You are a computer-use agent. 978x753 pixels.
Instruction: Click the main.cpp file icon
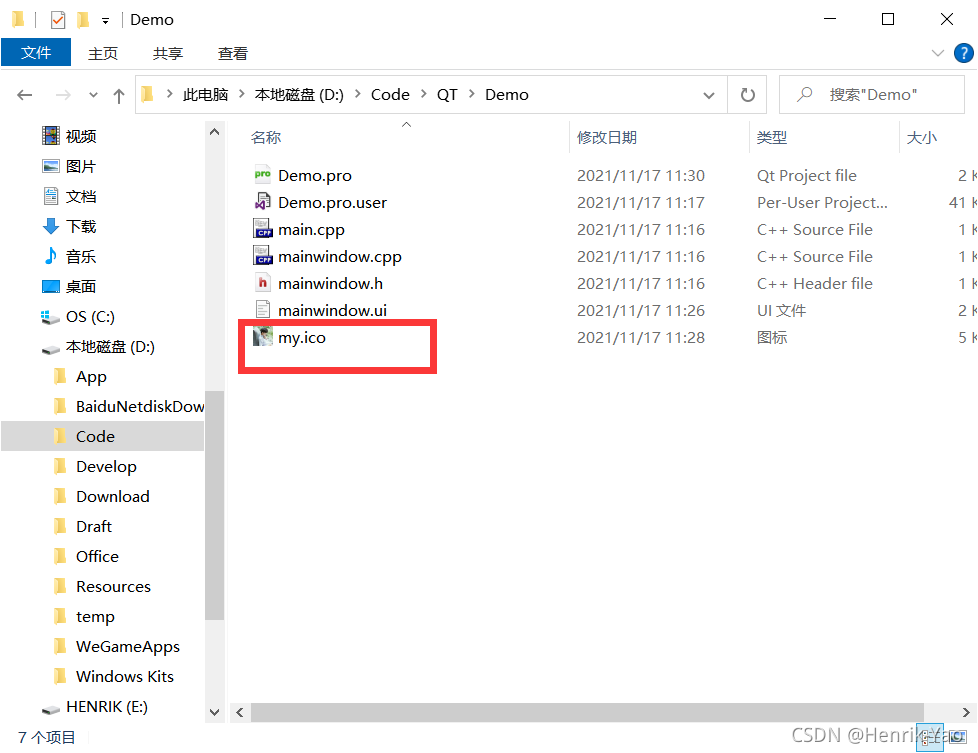click(263, 229)
